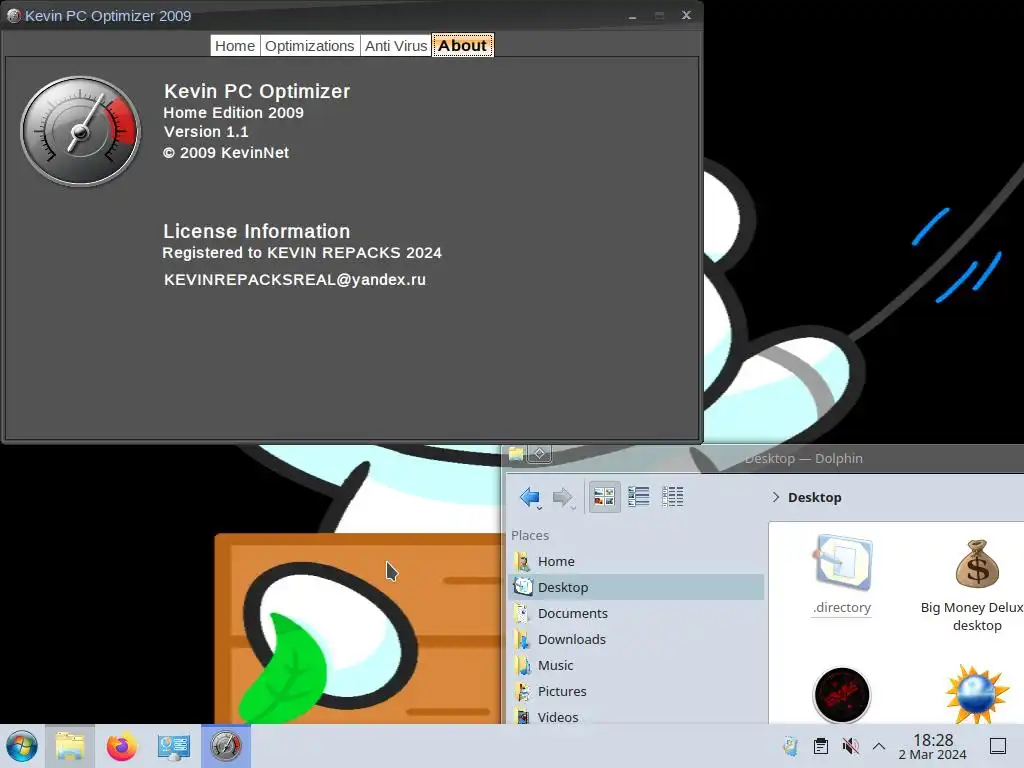Click the © 2009 KevinNet text
Viewport: 1024px width, 768px height.
[x=226, y=153]
